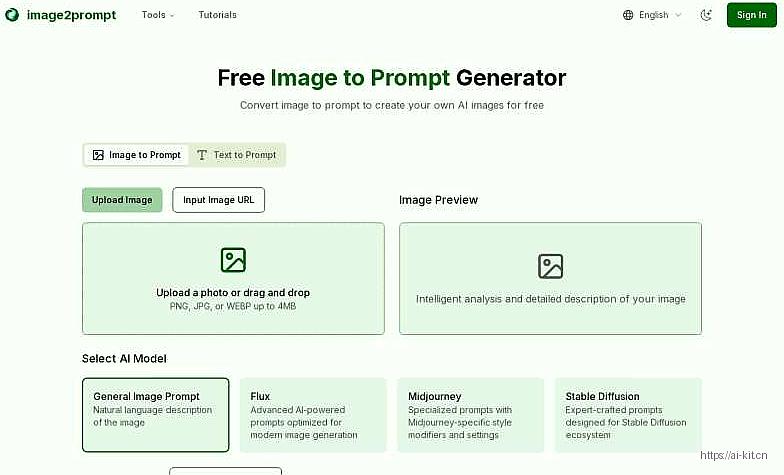Choose the Midjourney model option

(470, 414)
